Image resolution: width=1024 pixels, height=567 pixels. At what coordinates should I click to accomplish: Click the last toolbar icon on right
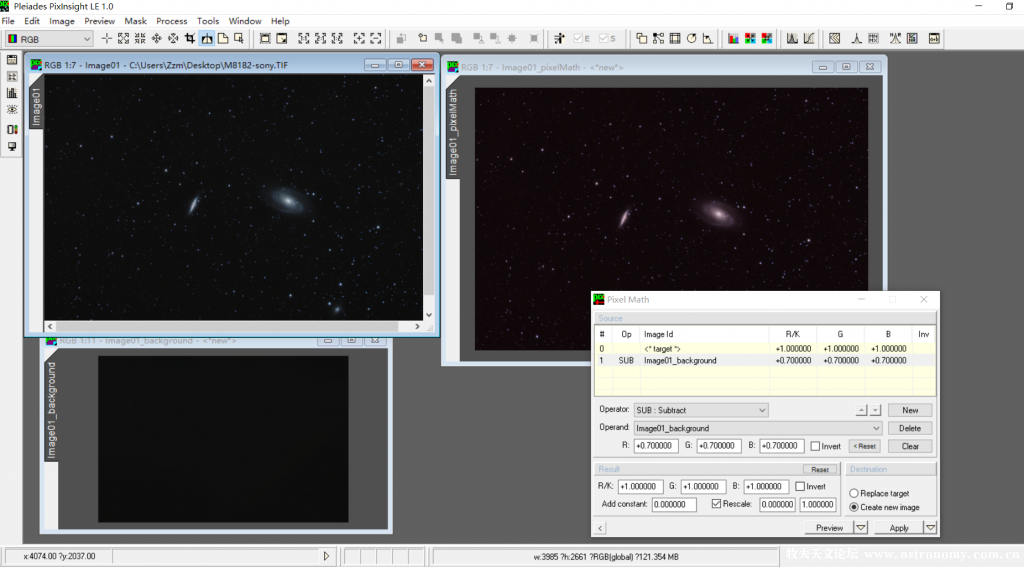pos(935,39)
